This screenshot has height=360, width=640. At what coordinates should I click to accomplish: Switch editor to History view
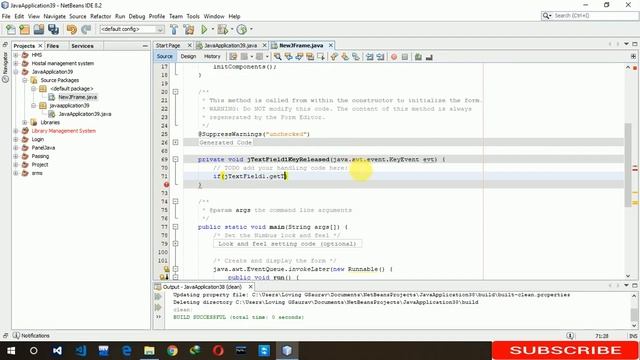[212, 57]
